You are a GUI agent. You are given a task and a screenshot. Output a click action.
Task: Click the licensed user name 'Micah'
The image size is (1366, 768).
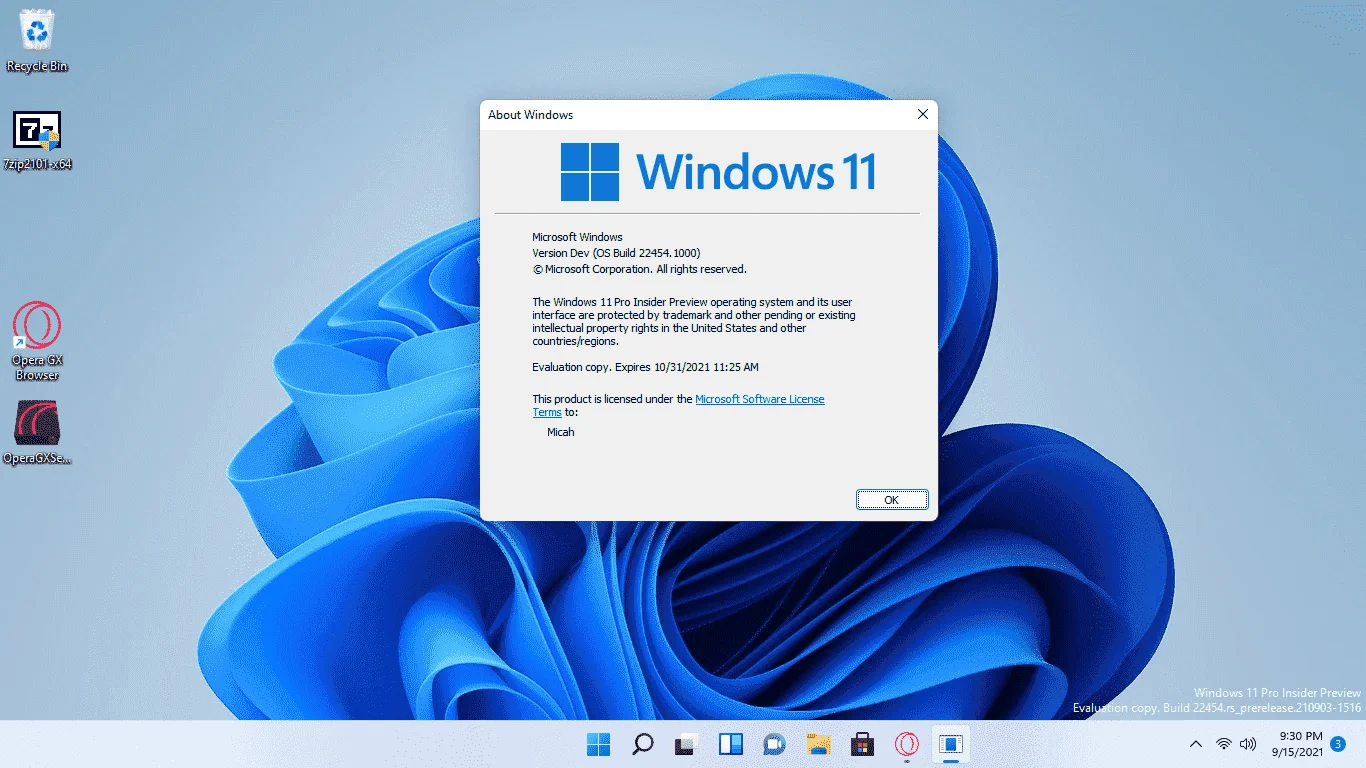tap(561, 432)
